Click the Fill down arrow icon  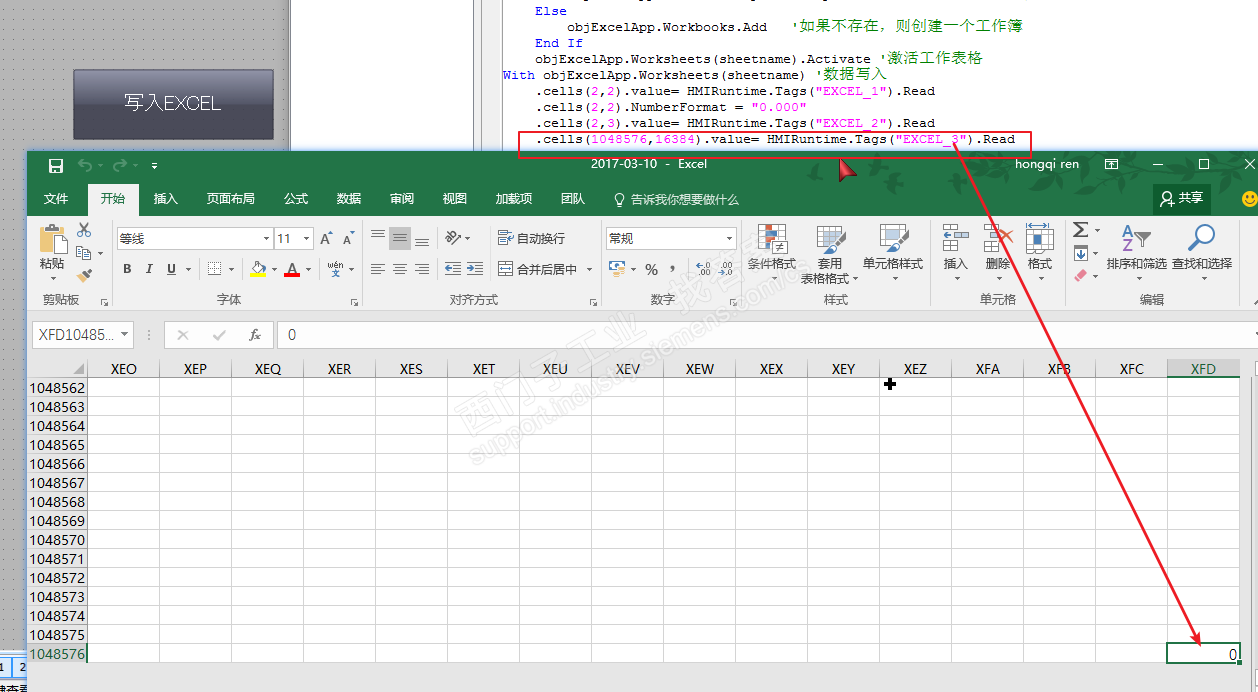1080,254
